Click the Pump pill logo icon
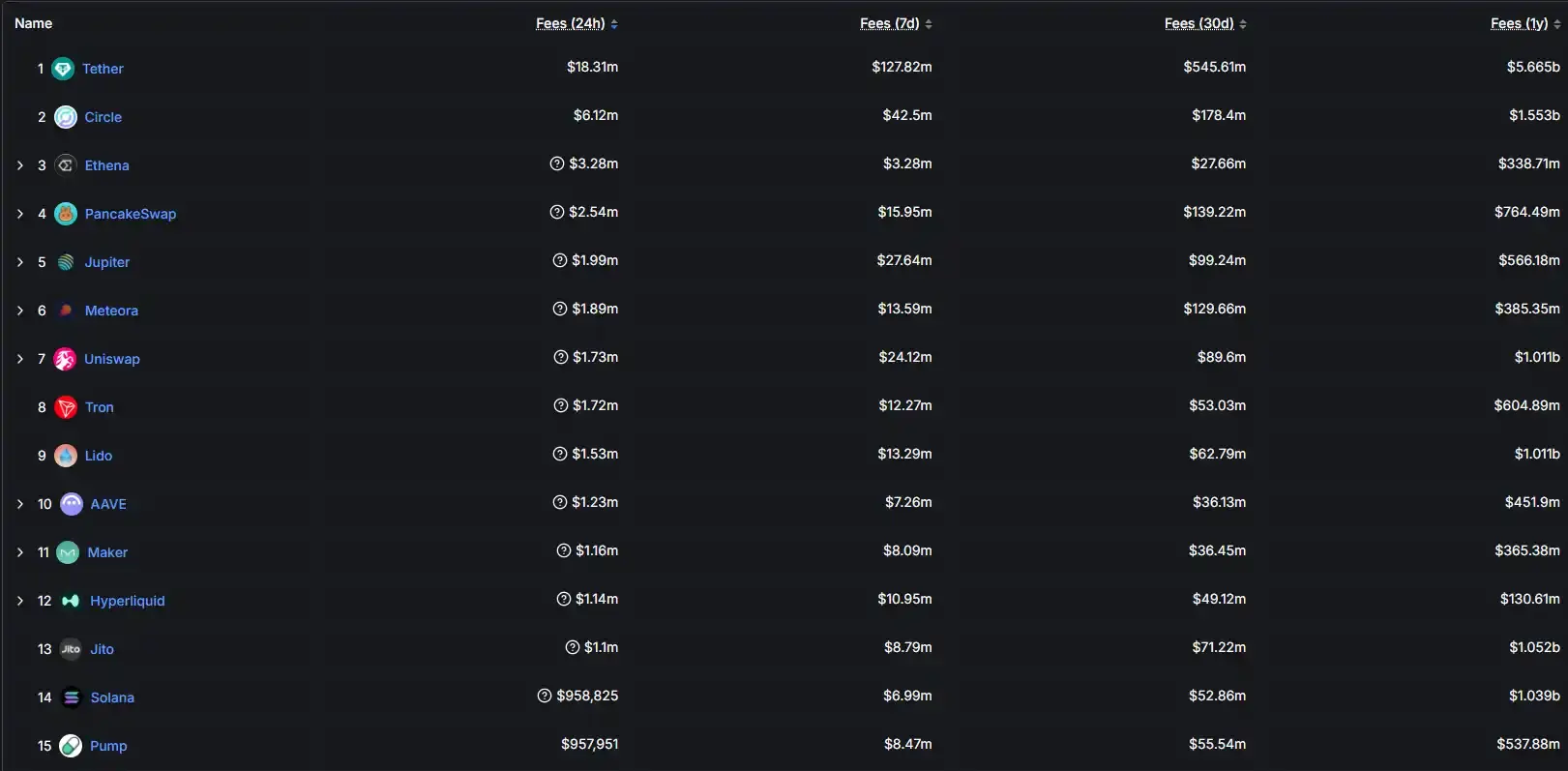This screenshot has height=771, width=1568. 71,746
